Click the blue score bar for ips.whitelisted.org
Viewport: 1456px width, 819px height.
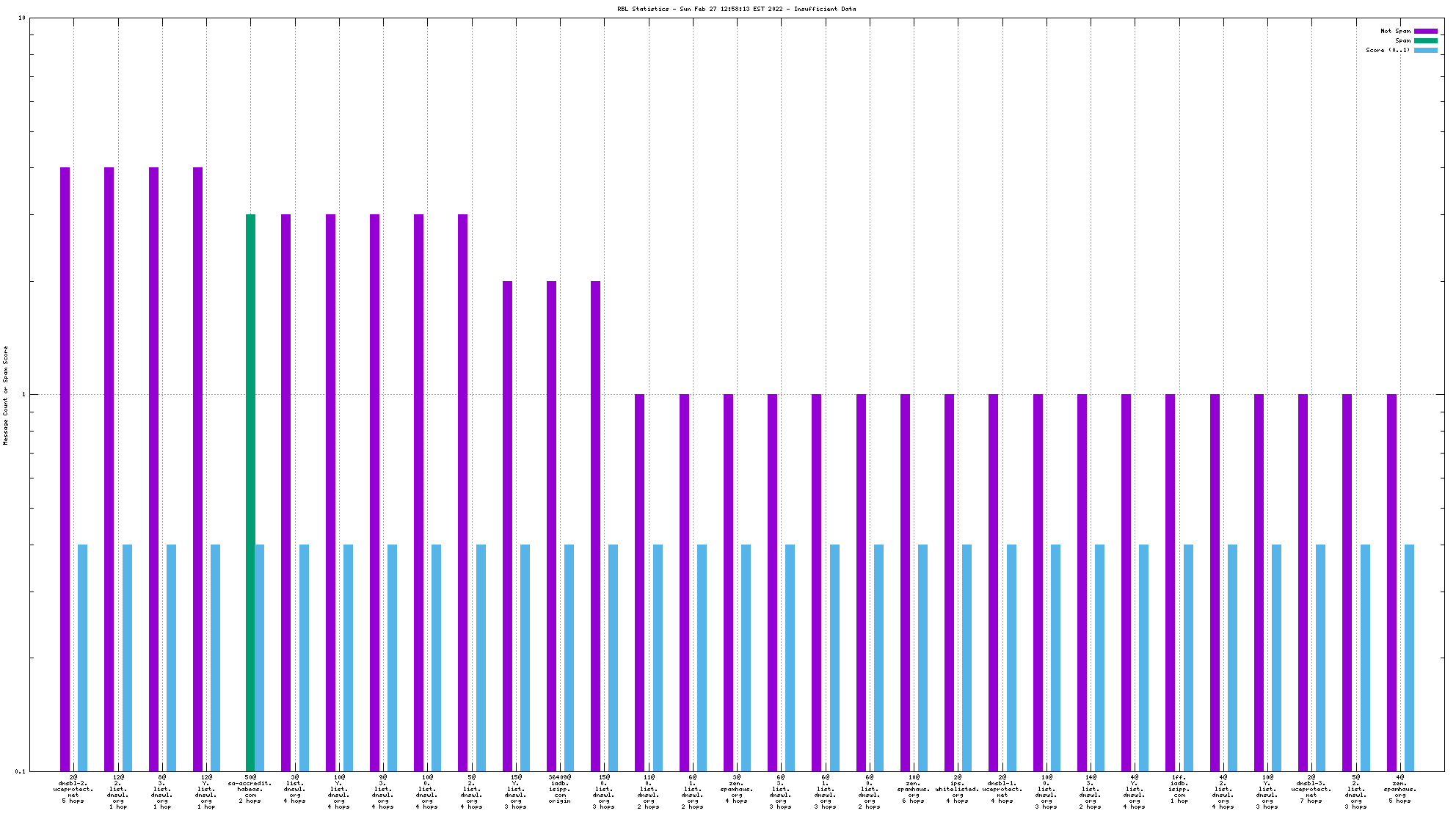pyautogui.click(x=967, y=657)
